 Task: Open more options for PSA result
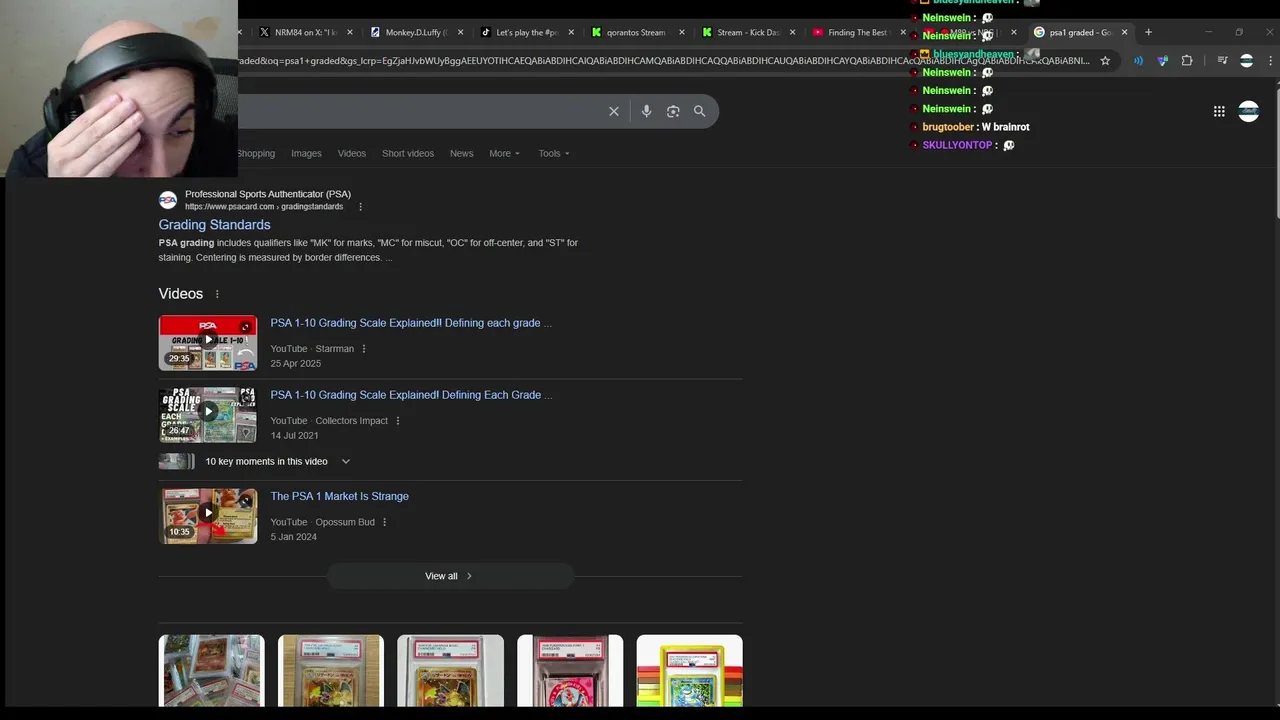point(361,207)
